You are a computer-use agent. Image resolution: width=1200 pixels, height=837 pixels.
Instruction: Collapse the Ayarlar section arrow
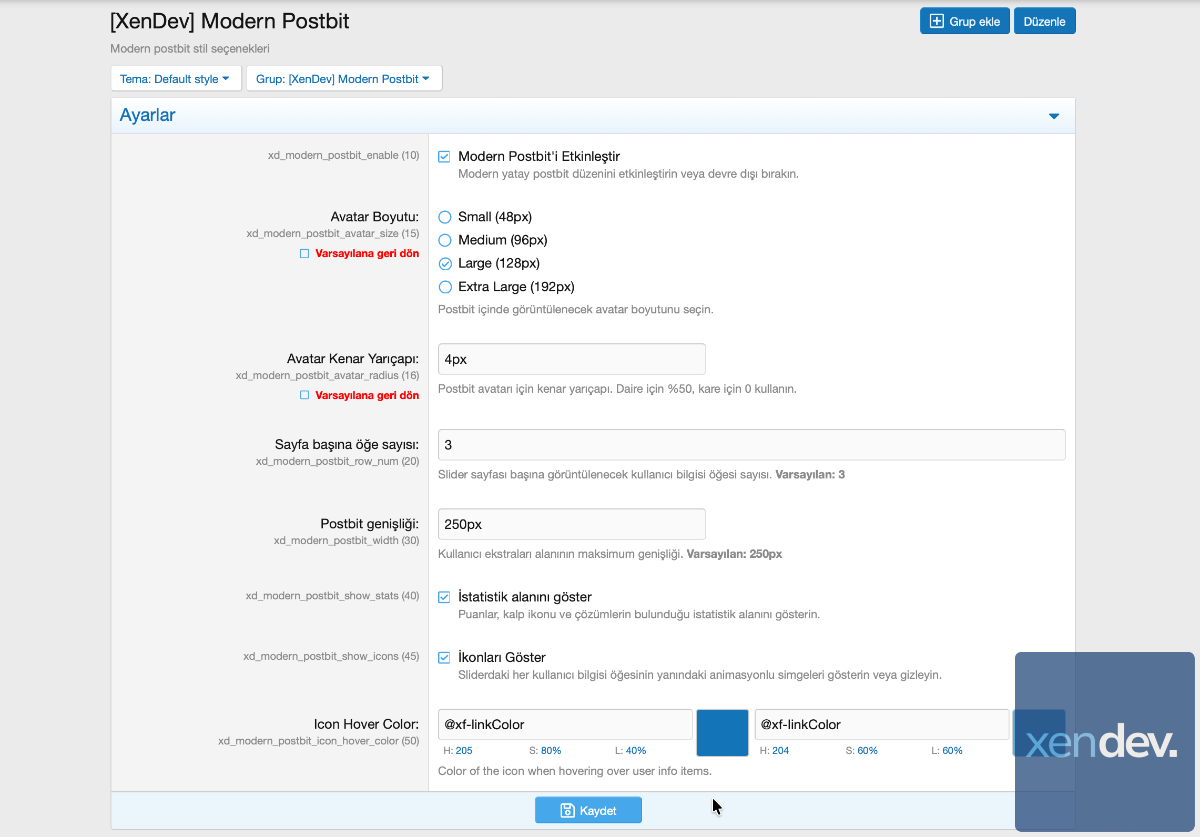point(1053,116)
